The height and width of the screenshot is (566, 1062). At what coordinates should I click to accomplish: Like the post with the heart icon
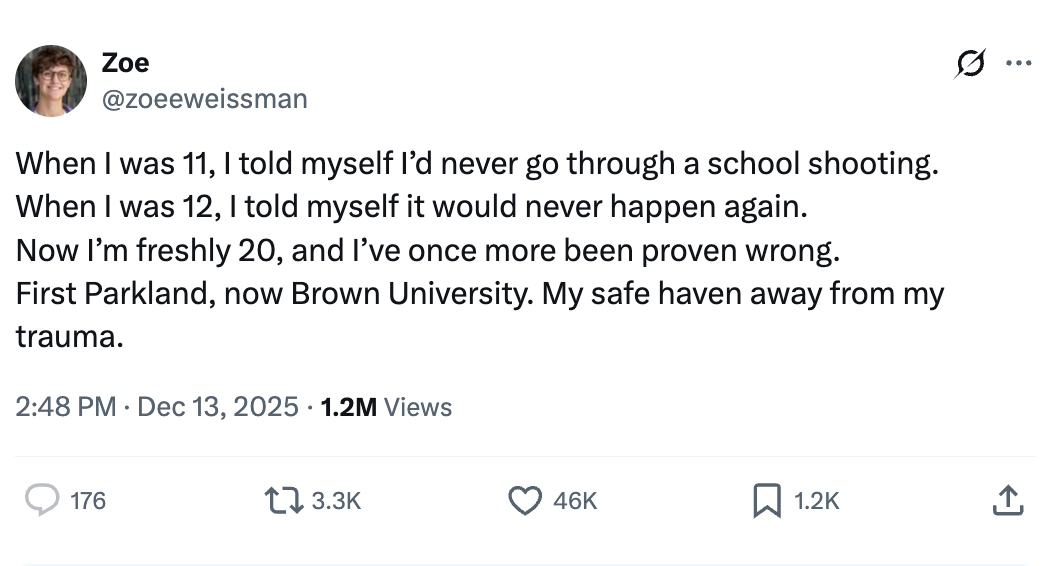click(x=525, y=500)
